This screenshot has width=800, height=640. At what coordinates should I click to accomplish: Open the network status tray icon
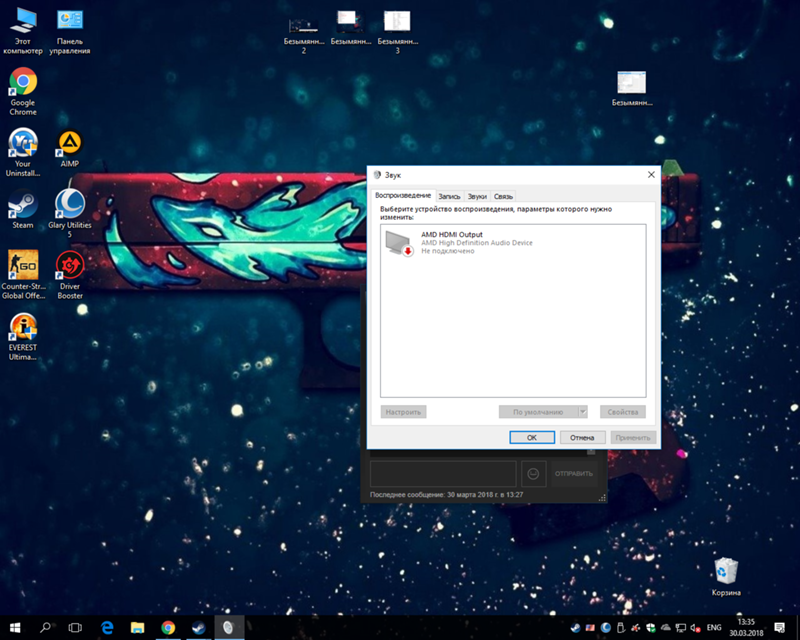[x=681, y=628]
